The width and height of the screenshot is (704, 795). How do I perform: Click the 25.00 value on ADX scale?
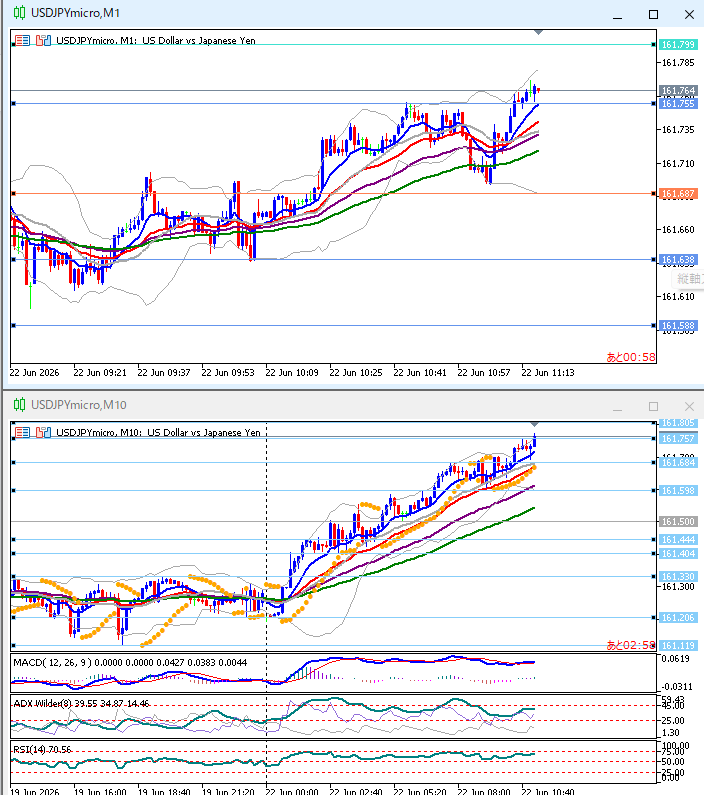674,720
